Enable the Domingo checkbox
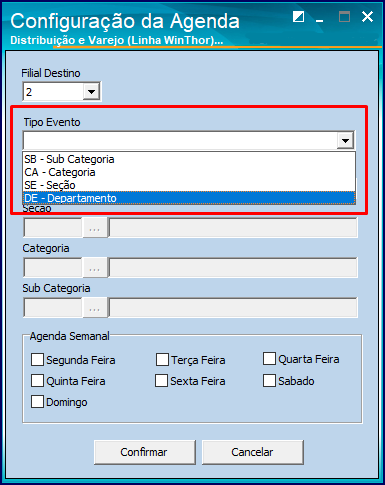 click(x=37, y=402)
